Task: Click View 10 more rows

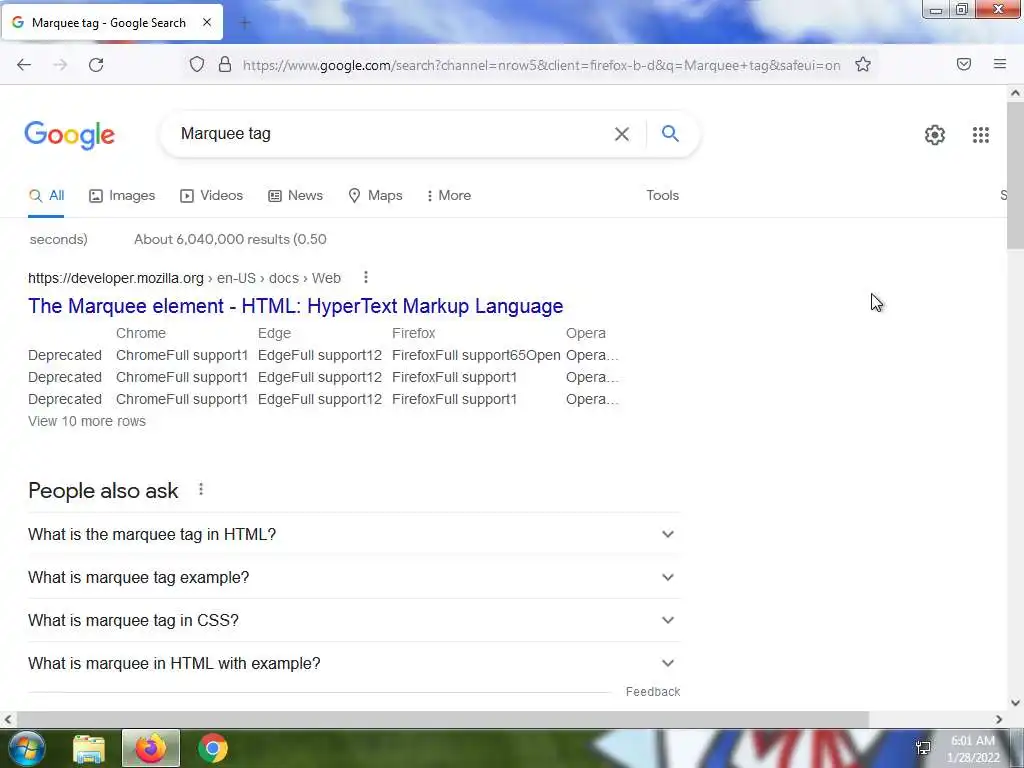Action: coord(87,421)
